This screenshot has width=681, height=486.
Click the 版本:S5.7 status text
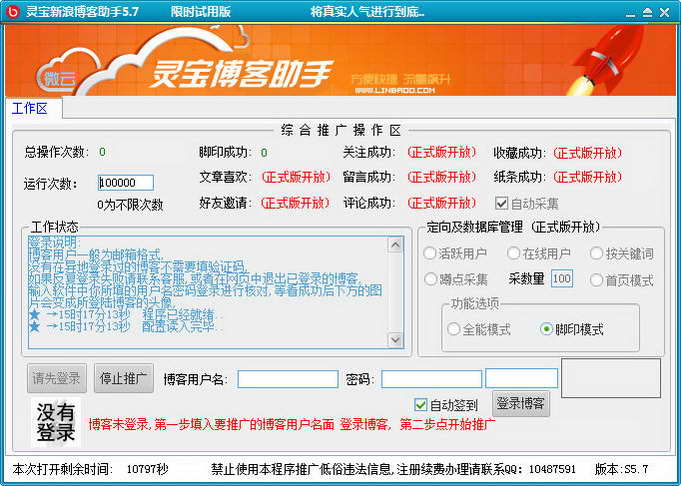pos(621,469)
